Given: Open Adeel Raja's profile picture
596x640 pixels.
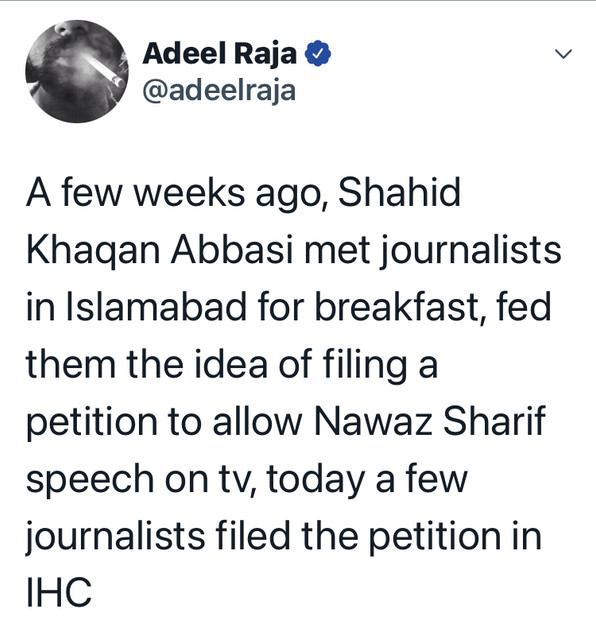Looking at the screenshot, I should (x=76, y=71).
